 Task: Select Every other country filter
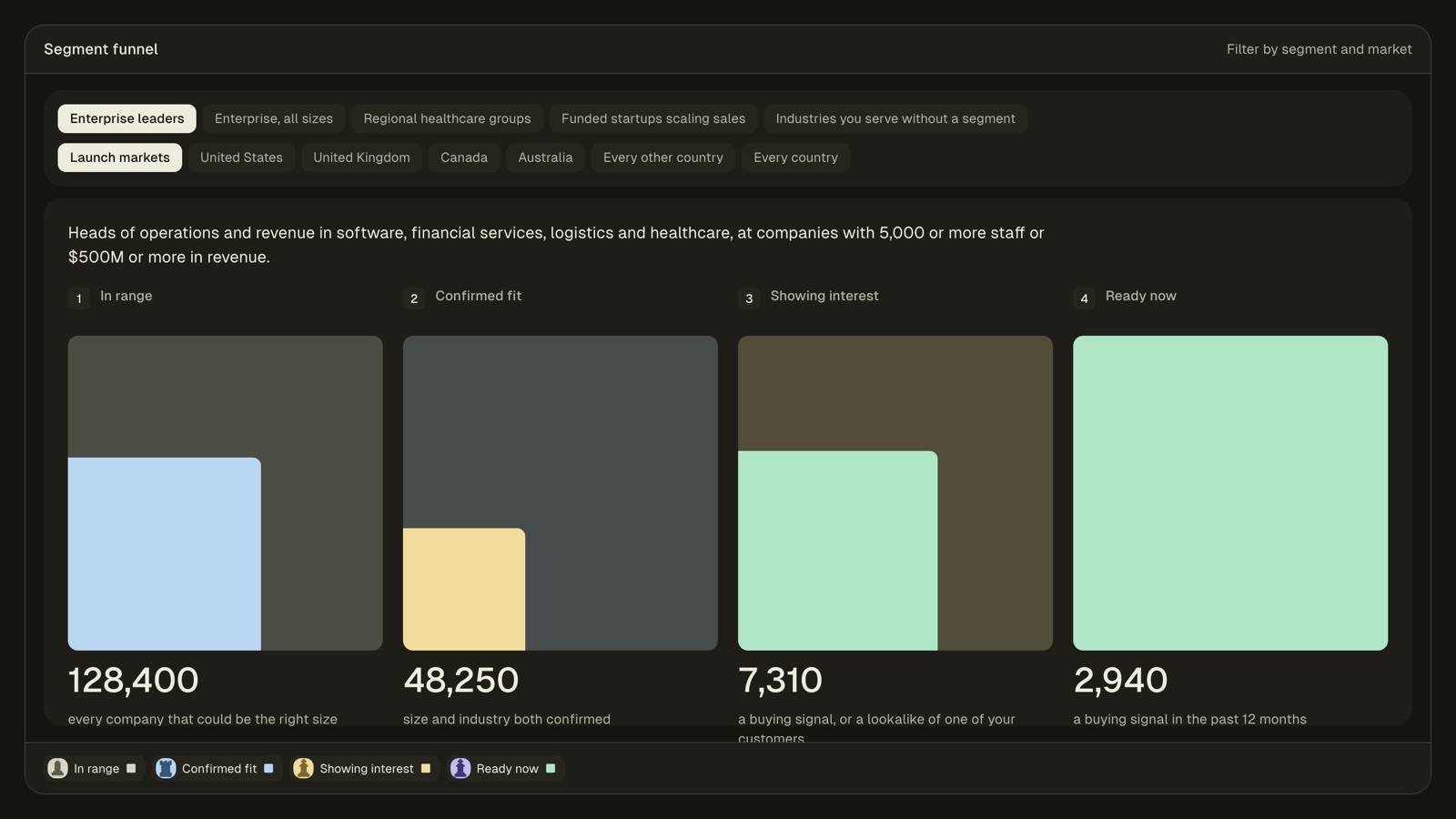(x=663, y=157)
